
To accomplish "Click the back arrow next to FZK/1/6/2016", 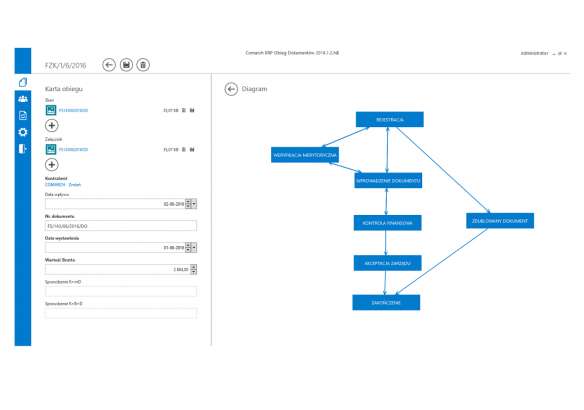I will coord(109,65).
